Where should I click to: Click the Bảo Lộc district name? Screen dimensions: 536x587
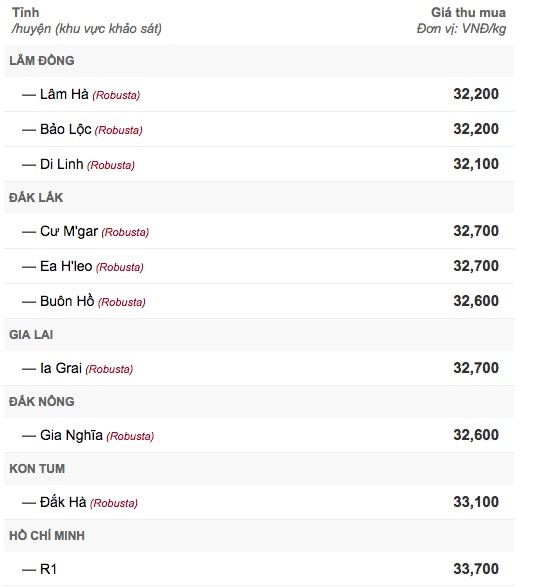coord(66,129)
